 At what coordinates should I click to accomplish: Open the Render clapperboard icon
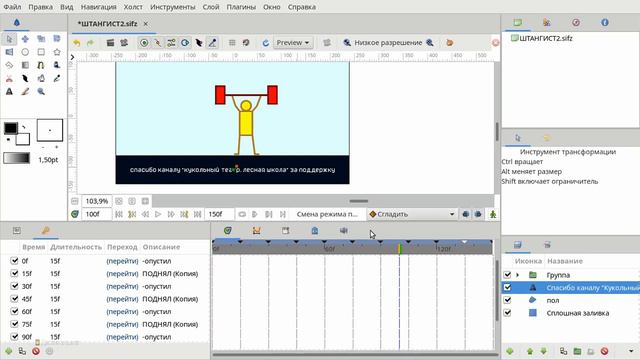coord(110,43)
